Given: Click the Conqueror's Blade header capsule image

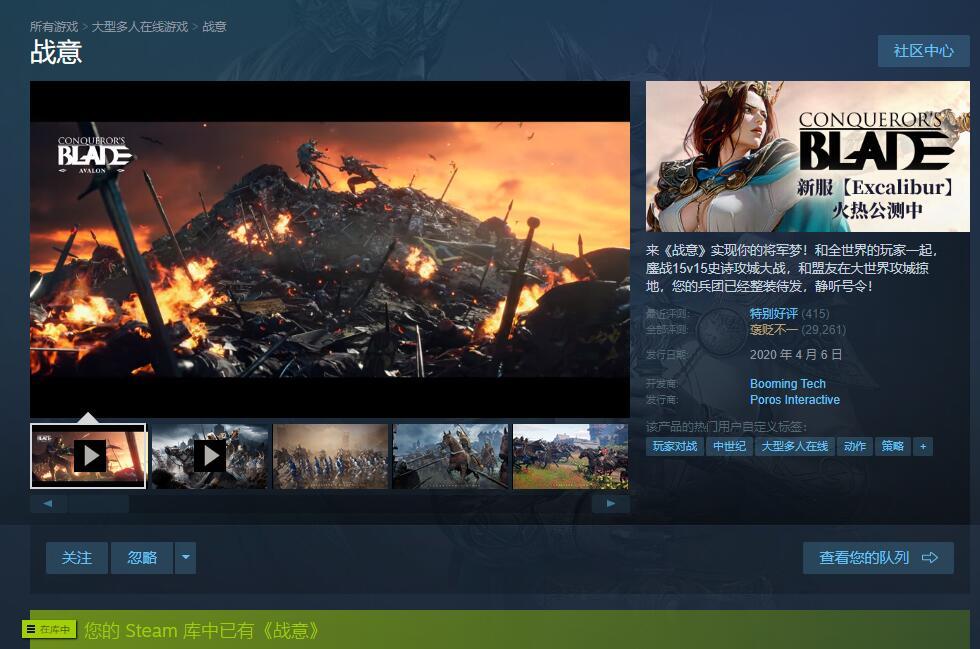Looking at the screenshot, I should (x=808, y=156).
